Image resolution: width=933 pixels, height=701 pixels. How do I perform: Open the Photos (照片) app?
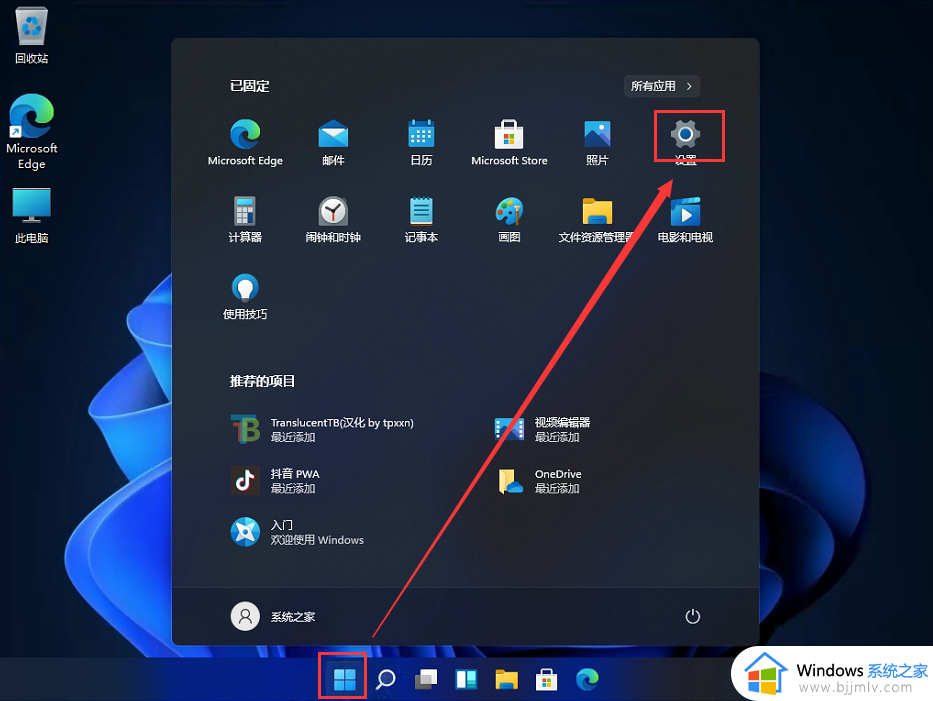point(597,142)
